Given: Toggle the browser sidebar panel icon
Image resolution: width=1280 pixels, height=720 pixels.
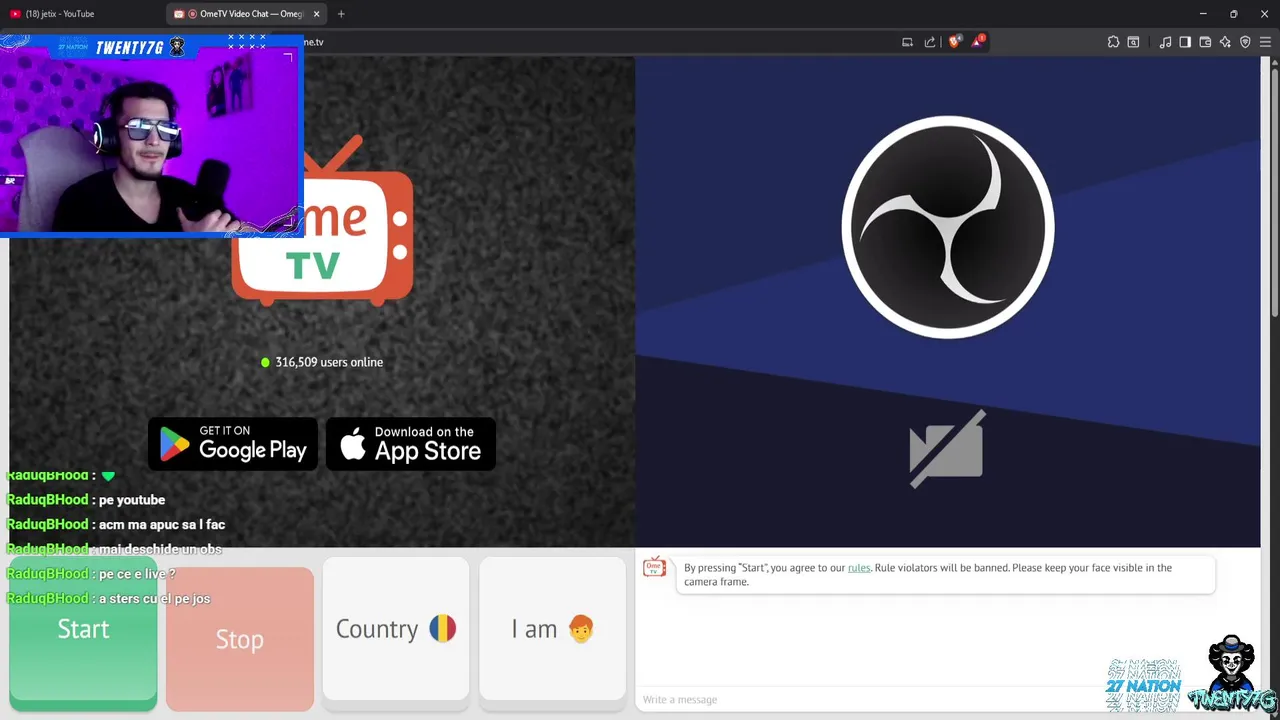Looking at the screenshot, I should tap(1185, 42).
